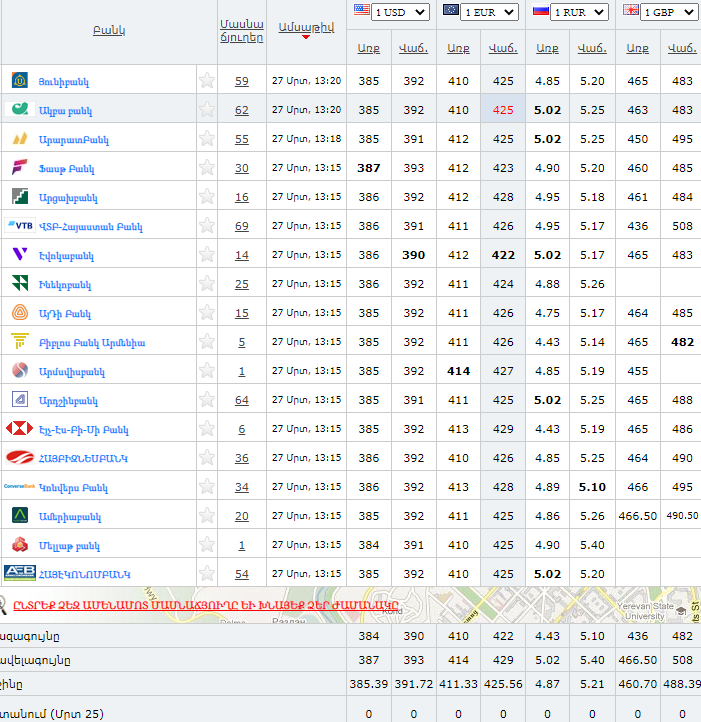Click the Ardshinbank logo icon

[x=20, y=399]
